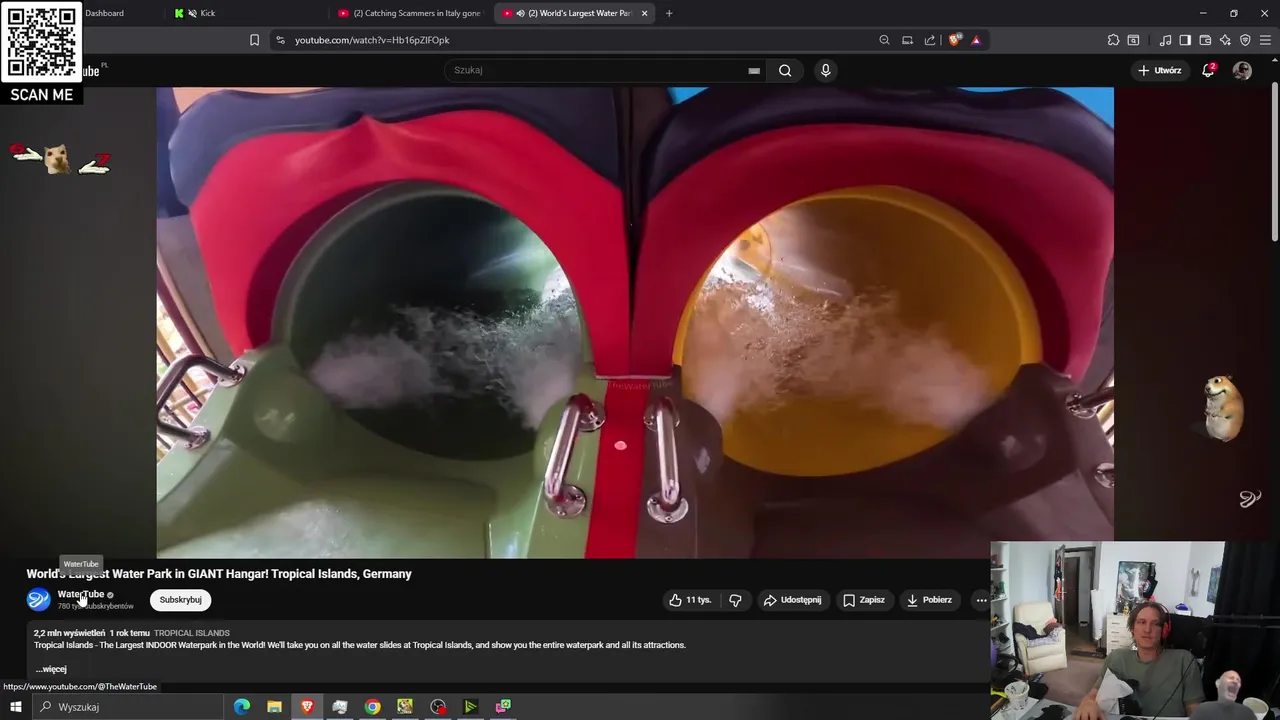The image size is (1280, 720).
Task: Click the picture-in-picture icon in the address bar
Action: (x=907, y=40)
